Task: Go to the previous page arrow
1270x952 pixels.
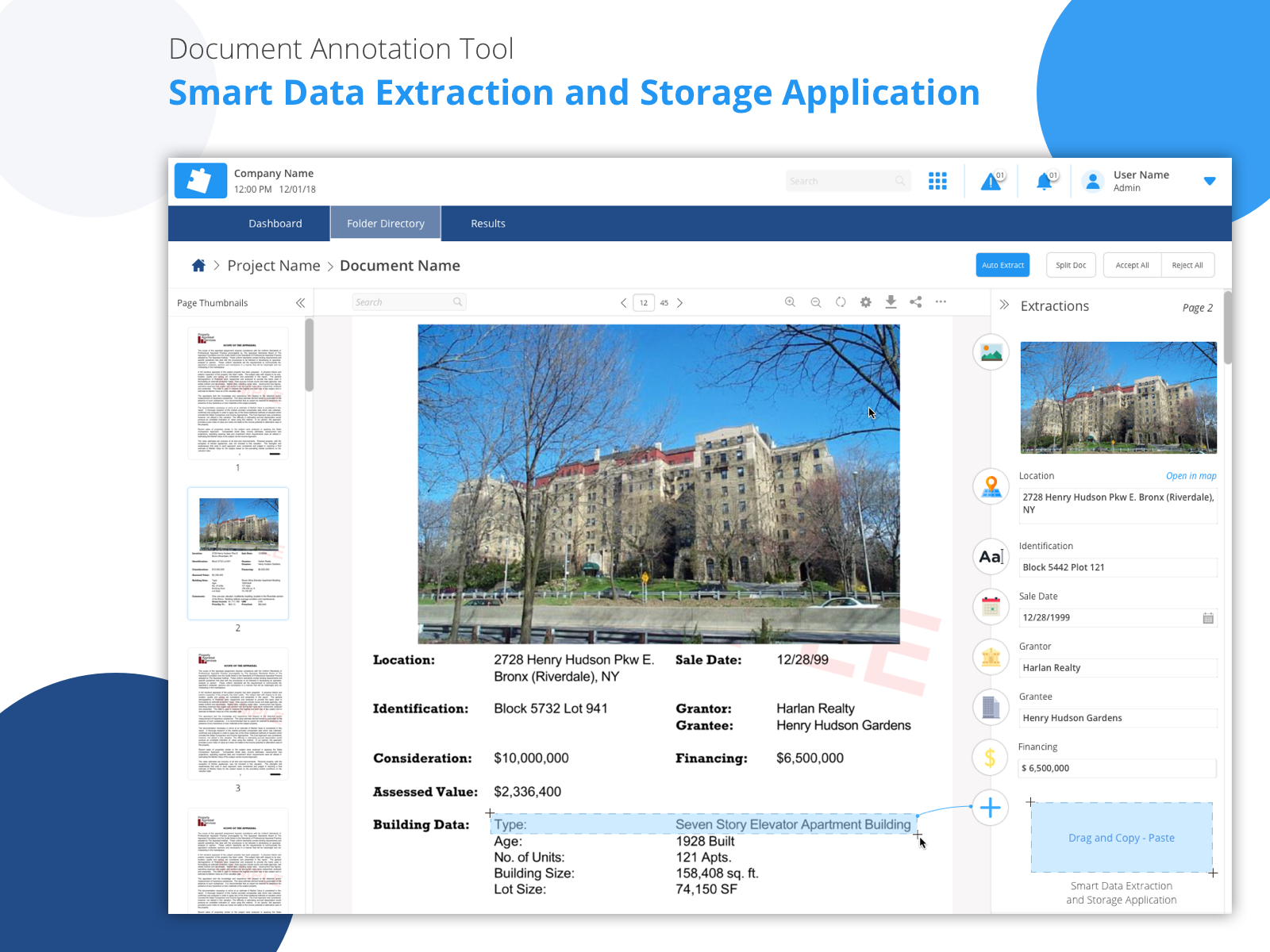Action: [624, 302]
